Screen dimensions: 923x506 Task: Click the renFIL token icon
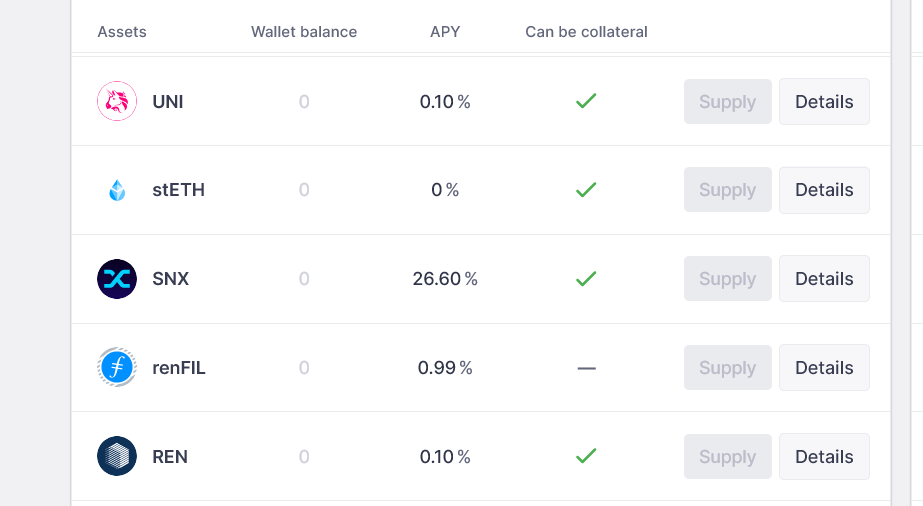[x=117, y=367]
